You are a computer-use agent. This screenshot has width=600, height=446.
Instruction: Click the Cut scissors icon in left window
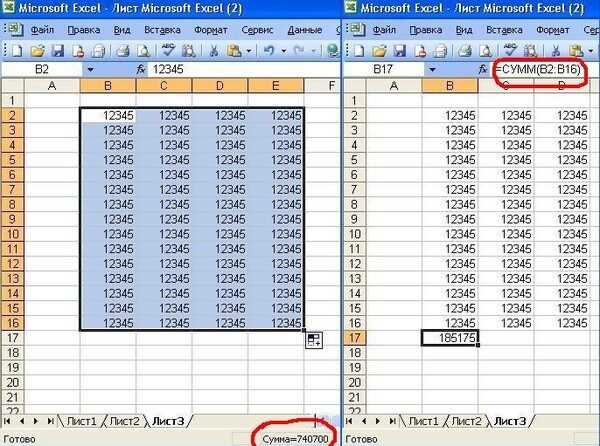click(x=214, y=51)
